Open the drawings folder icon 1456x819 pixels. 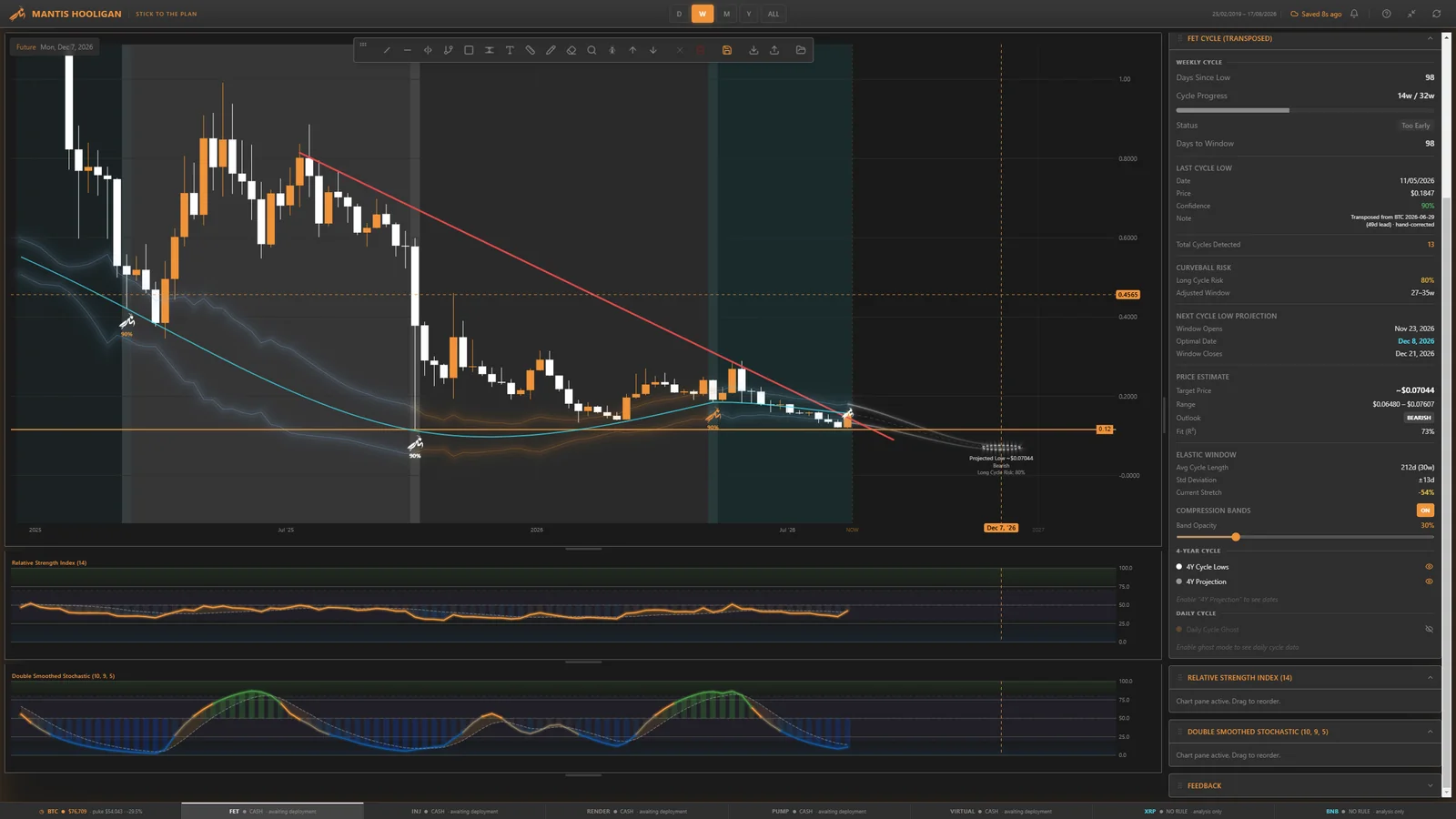click(801, 50)
